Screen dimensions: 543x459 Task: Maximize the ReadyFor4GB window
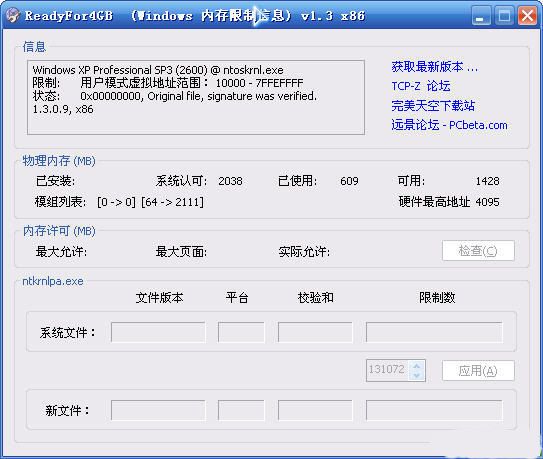[504, 16]
